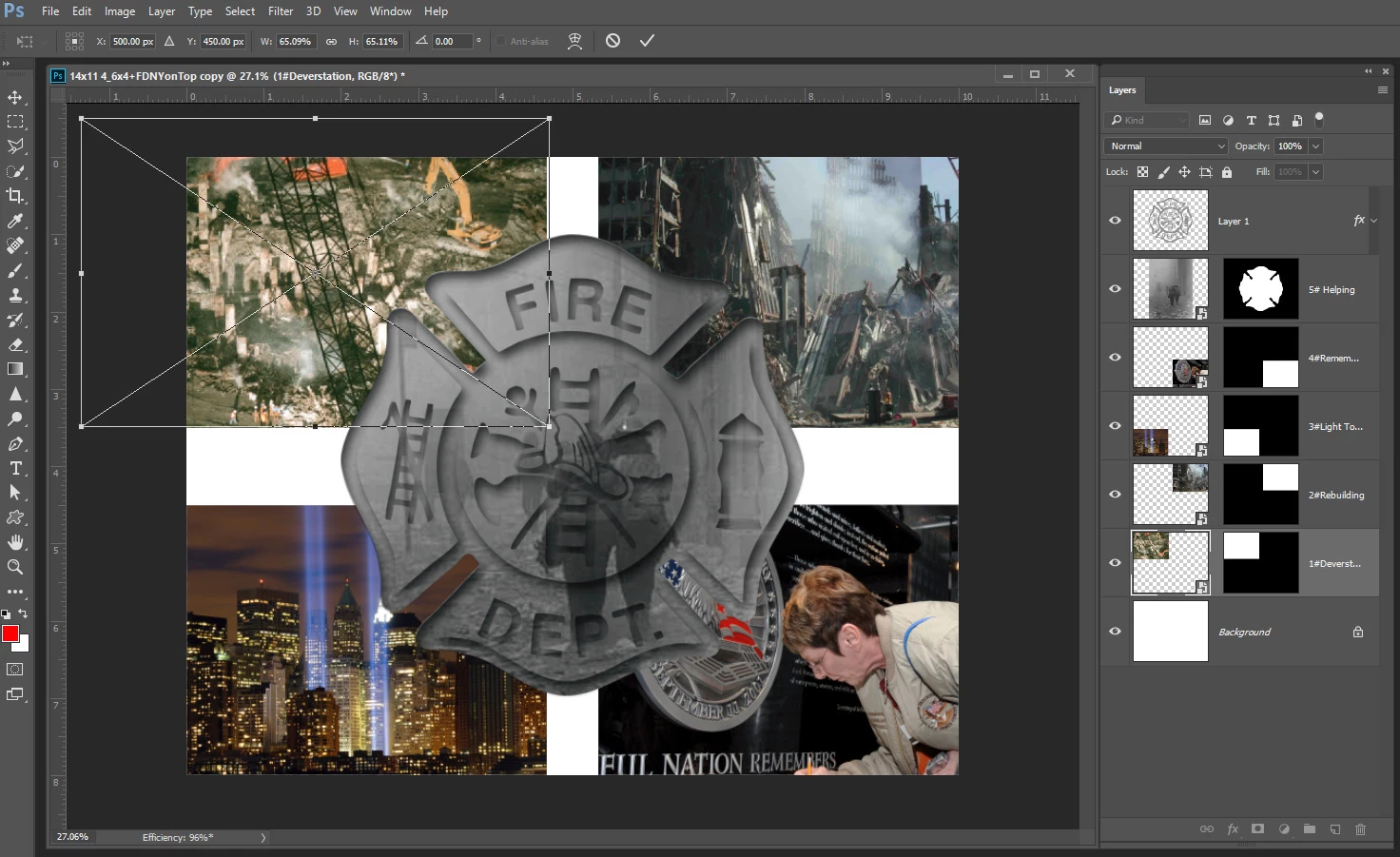The image size is (1400, 857).
Task: Open the blend mode Normal dropdown
Action: tap(1166, 146)
